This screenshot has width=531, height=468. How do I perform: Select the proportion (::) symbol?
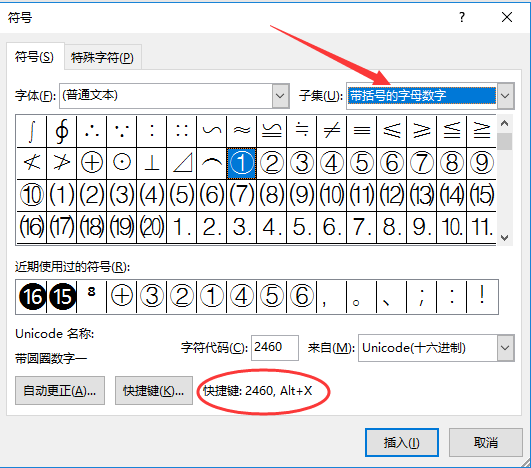coord(182,131)
